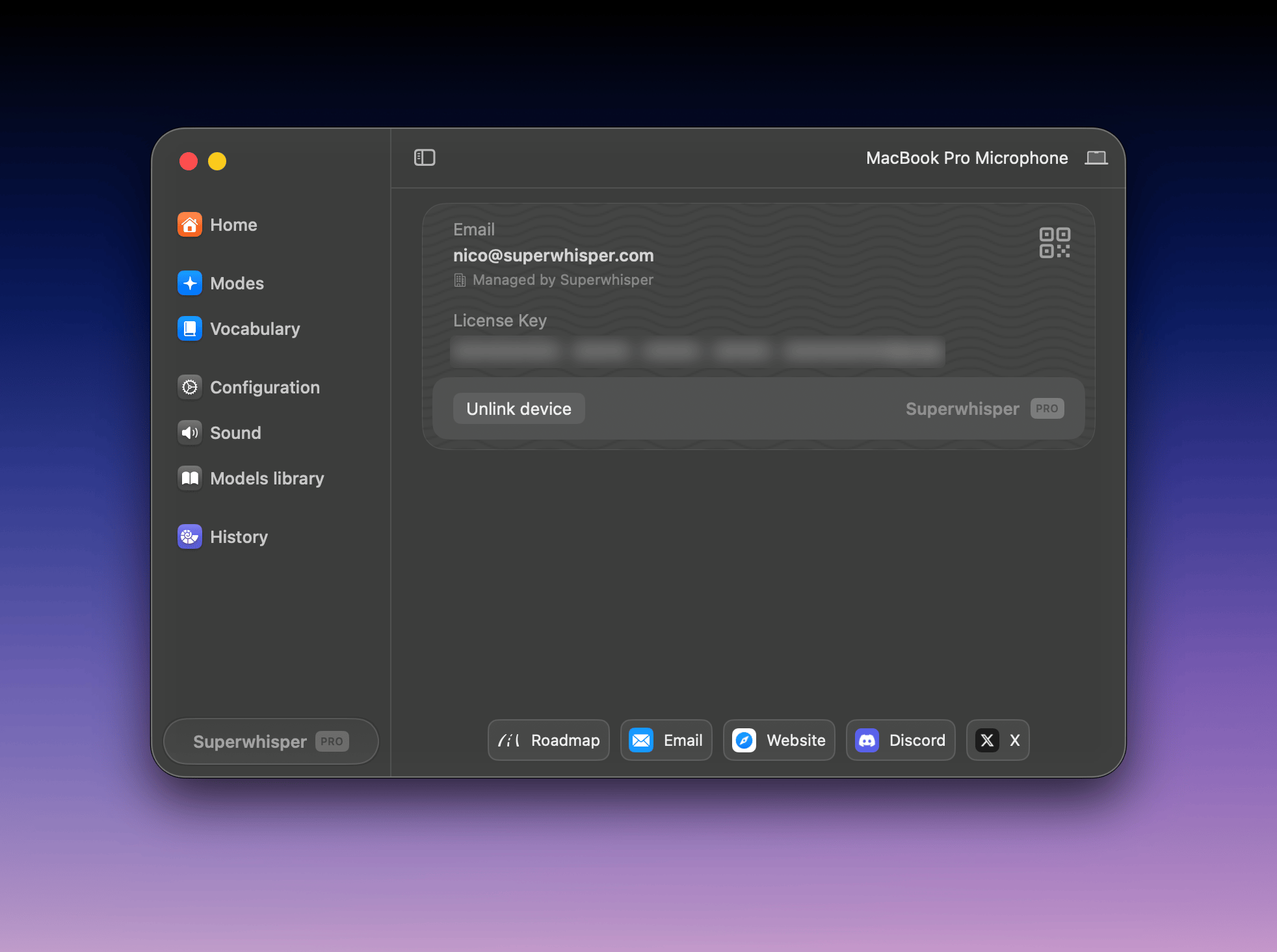Image resolution: width=1277 pixels, height=952 pixels.
Task: Minimize window with yellow button
Action: click(217, 161)
